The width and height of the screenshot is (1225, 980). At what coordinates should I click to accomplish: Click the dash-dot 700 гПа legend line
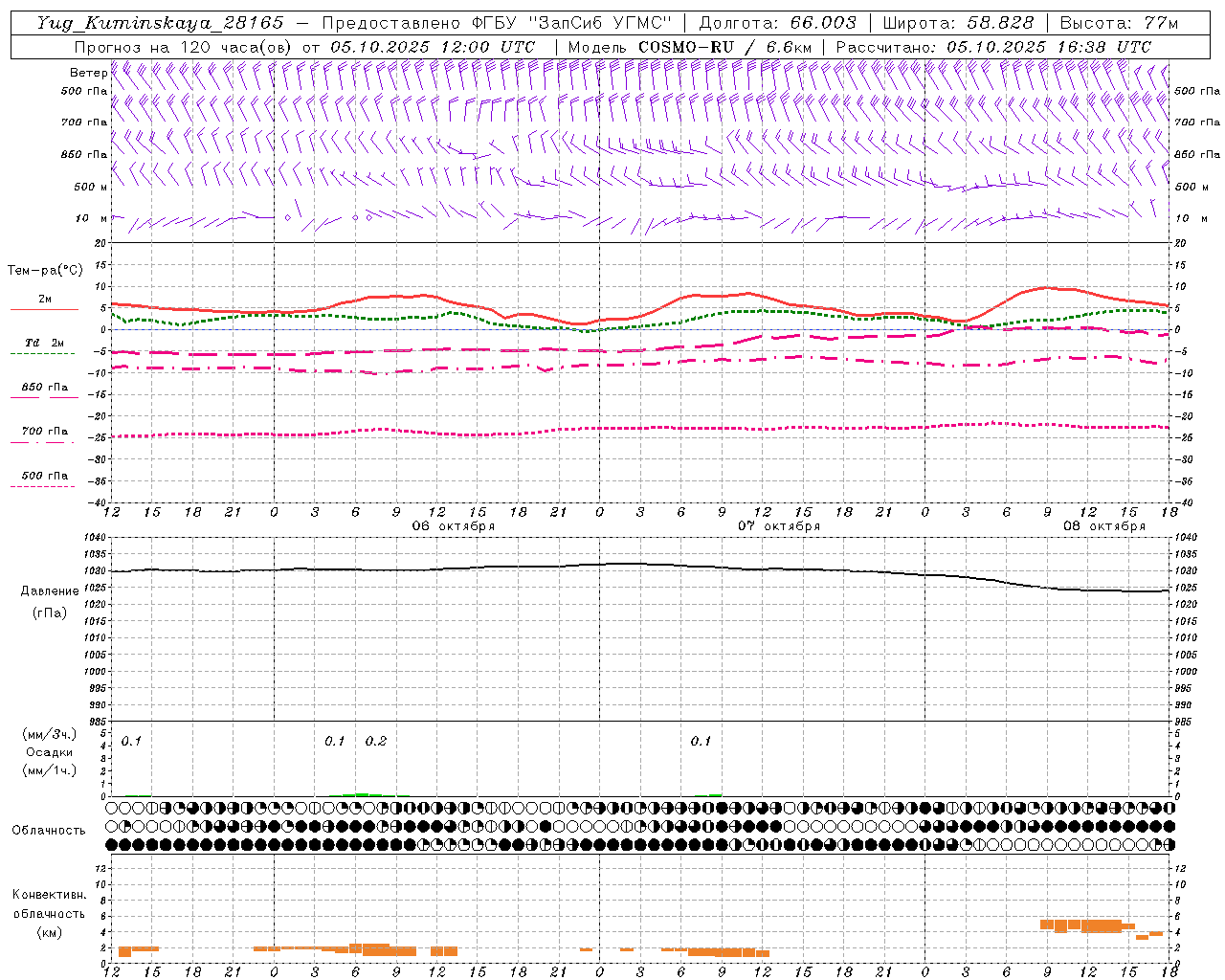point(43,442)
